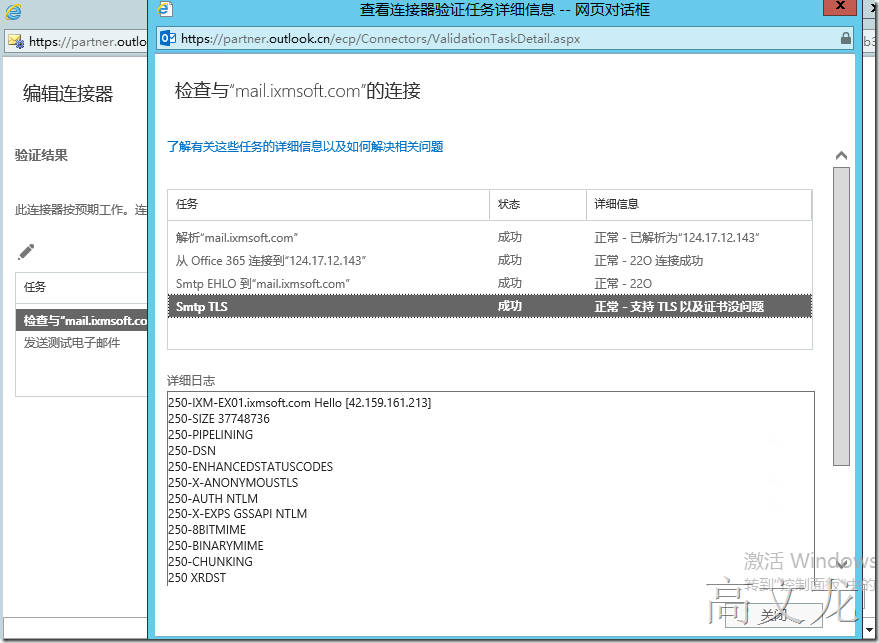Click log line 250-DSN
879x643 pixels.
click(192, 451)
